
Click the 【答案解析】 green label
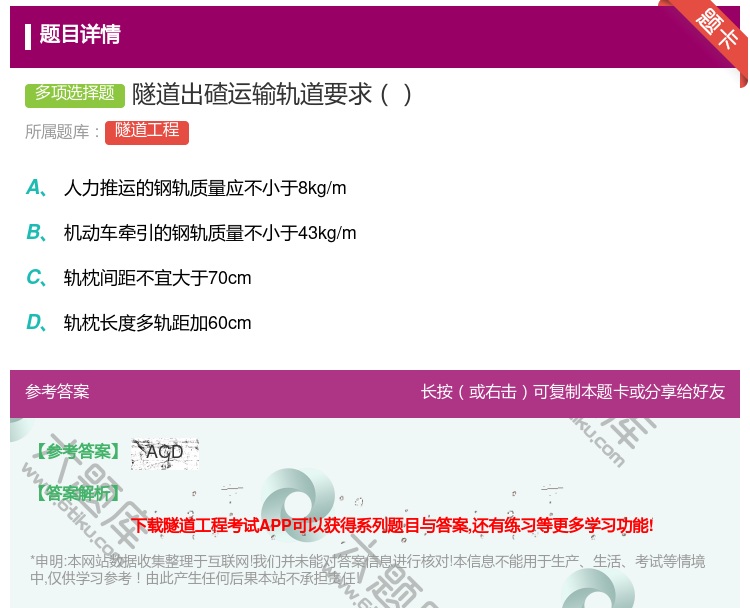77,493
